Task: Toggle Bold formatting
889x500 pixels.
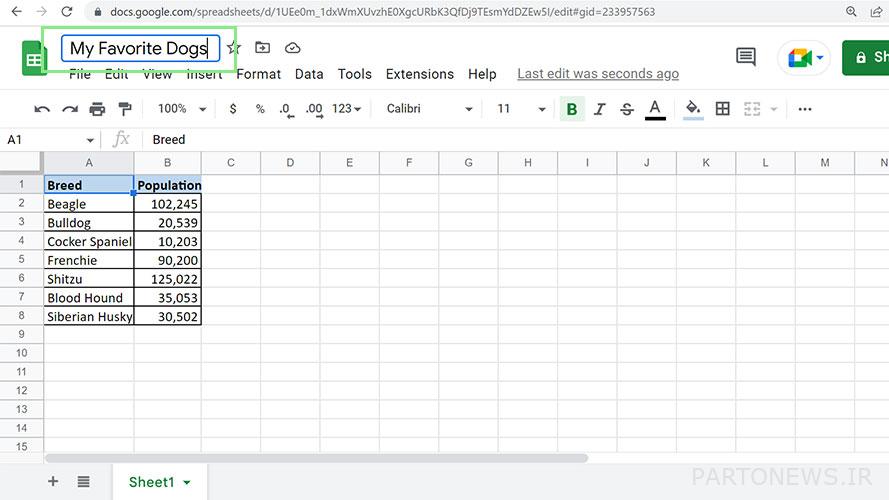Action: point(572,109)
